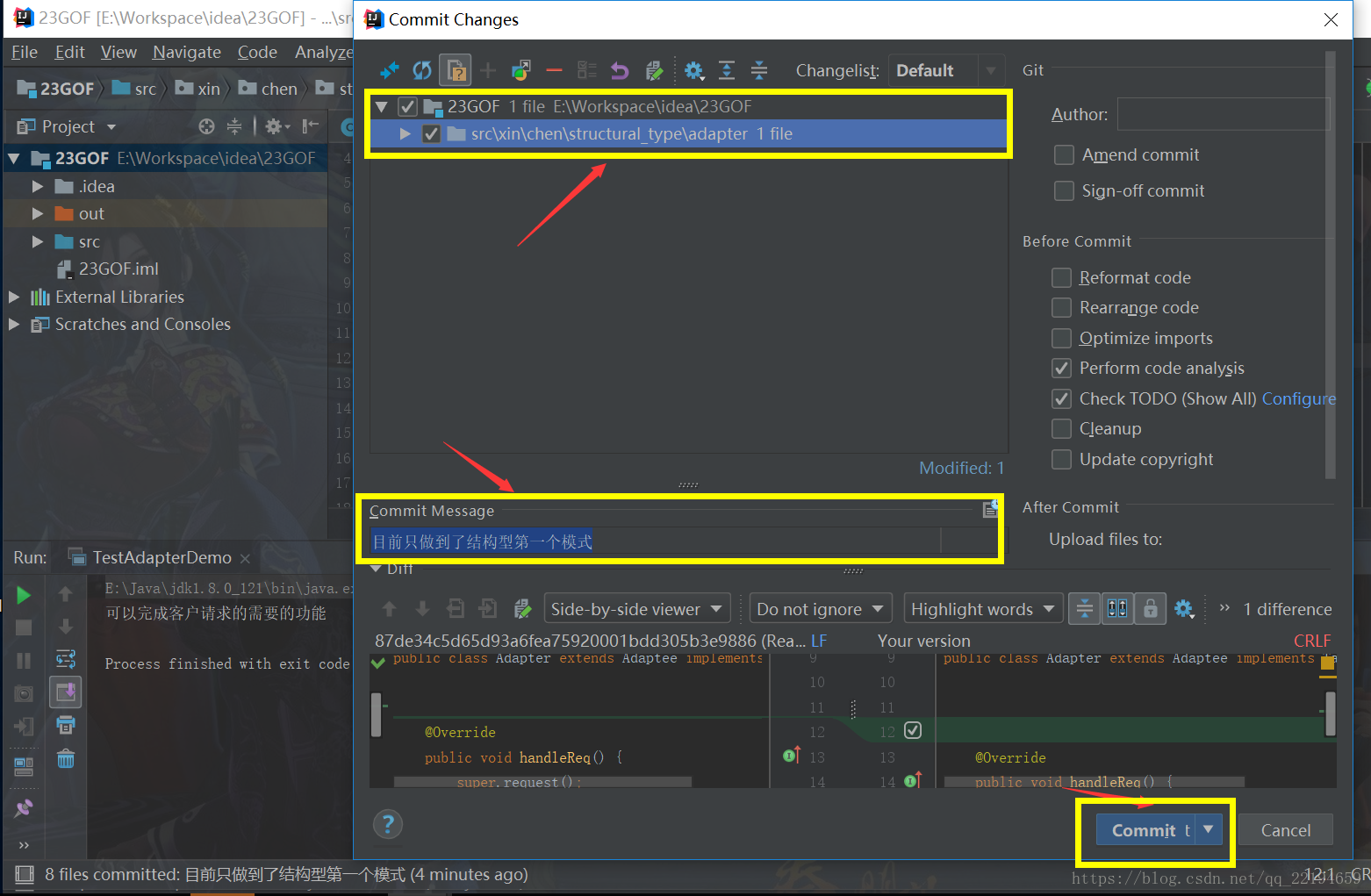Disable Perform code analysis
1371x896 pixels.
1061,369
